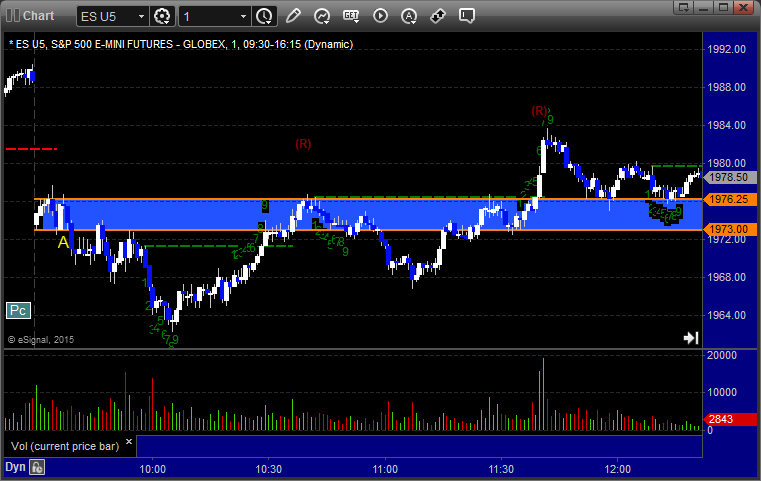Click the symbol link icon
The image size is (761, 481).
coord(437,16)
